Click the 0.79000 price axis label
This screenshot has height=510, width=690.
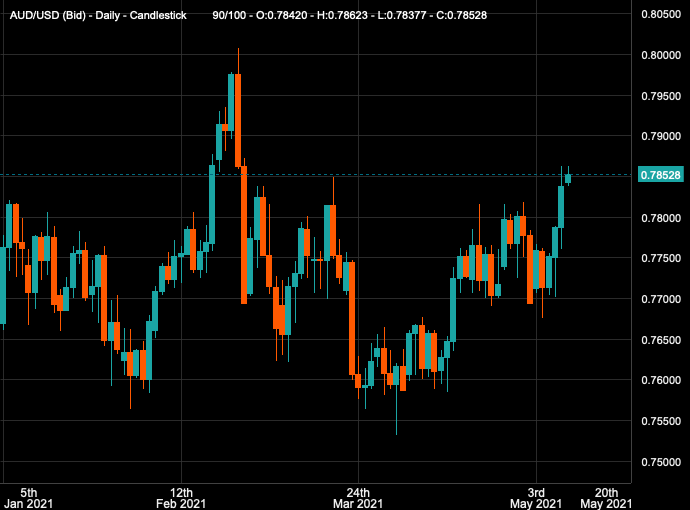pyautogui.click(x=661, y=136)
